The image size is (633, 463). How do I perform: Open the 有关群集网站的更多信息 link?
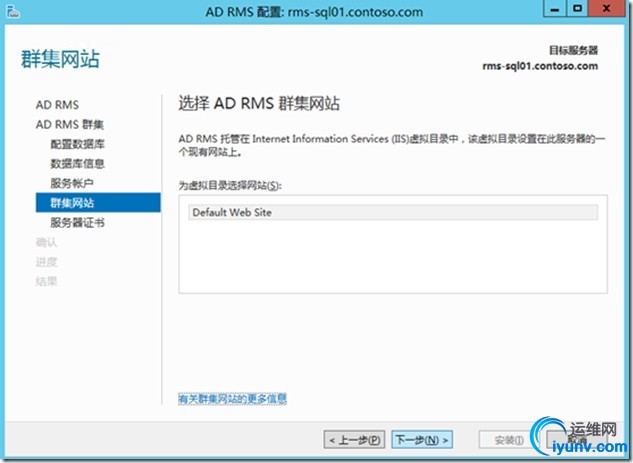[x=232, y=399]
